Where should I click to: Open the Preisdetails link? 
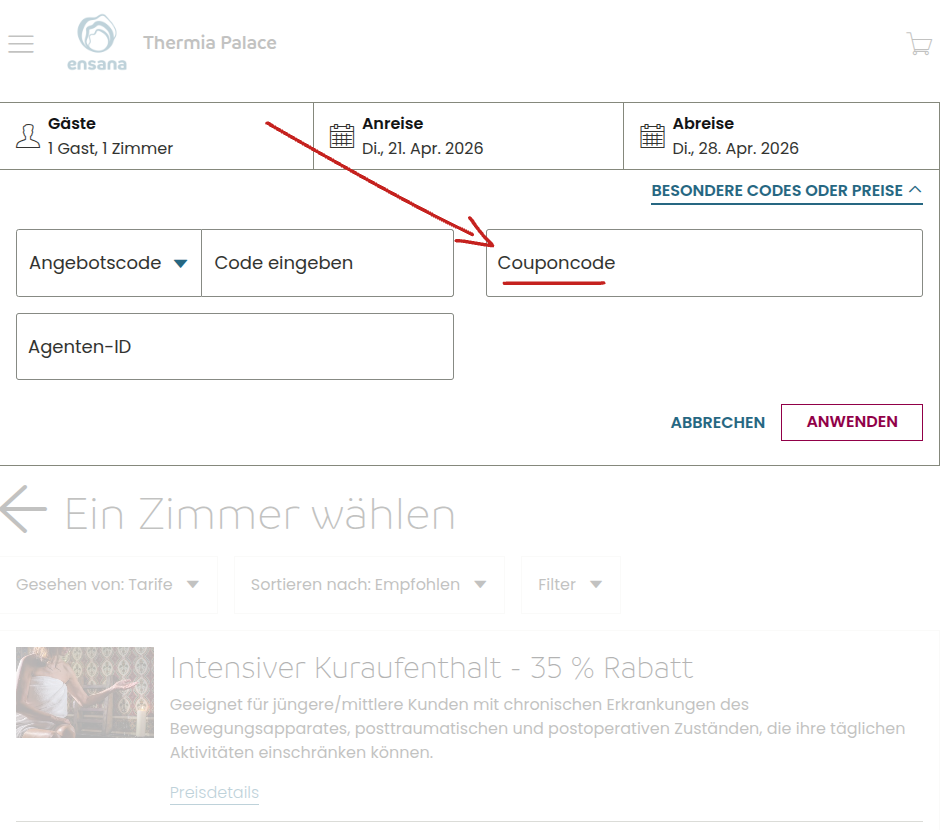coord(214,793)
